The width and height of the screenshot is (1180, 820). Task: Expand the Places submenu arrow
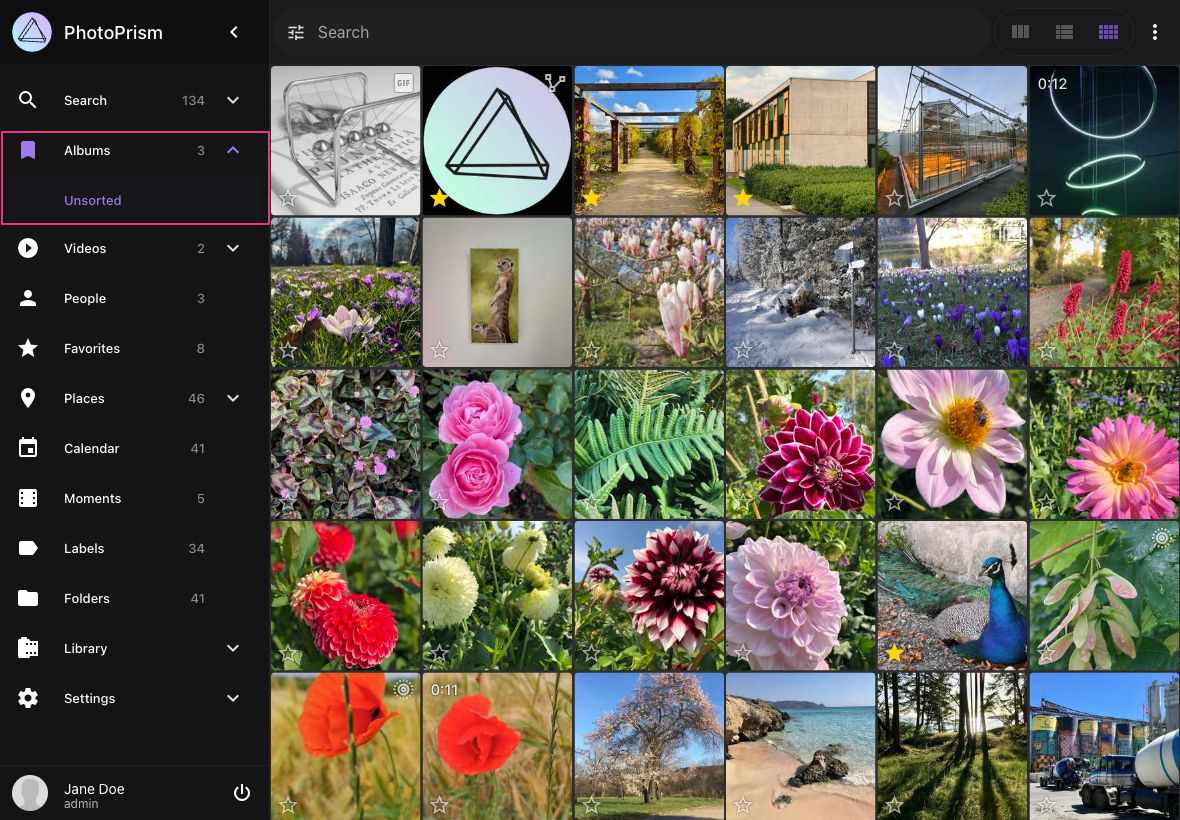point(233,398)
